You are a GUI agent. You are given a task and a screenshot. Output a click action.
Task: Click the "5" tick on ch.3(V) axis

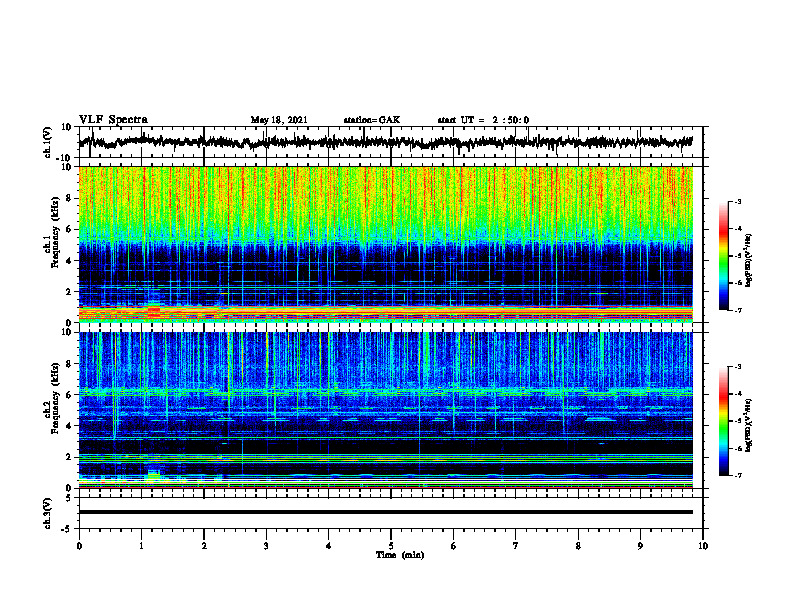point(70,498)
